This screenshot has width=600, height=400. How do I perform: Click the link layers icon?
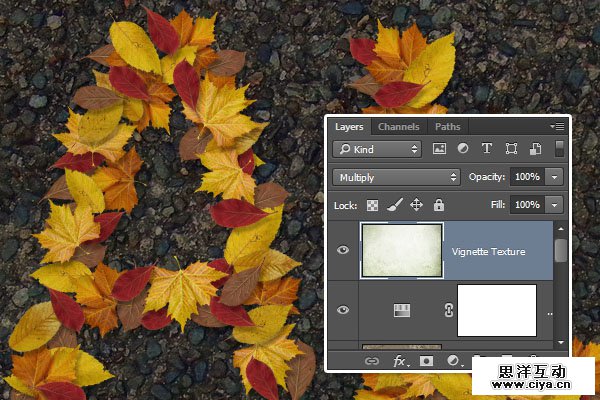click(x=373, y=360)
